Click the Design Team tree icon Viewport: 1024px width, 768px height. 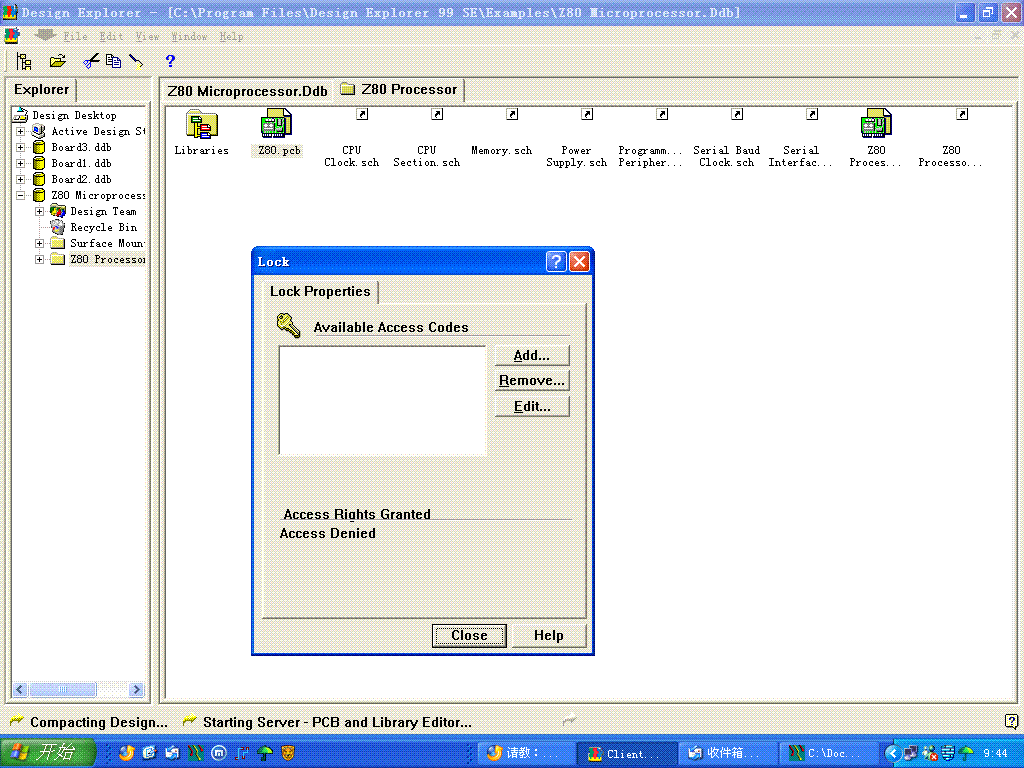57,211
